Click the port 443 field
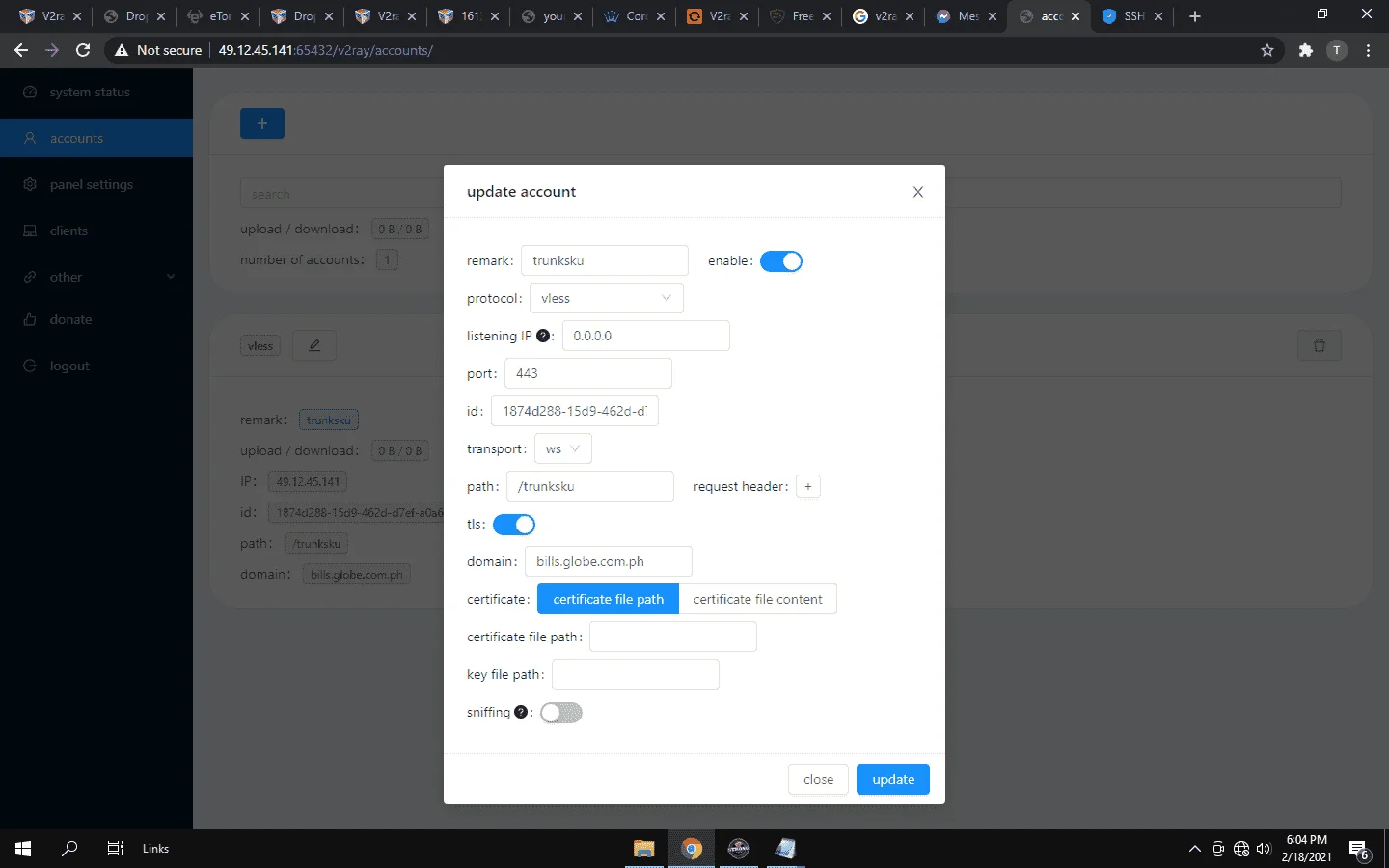 tap(588, 373)
